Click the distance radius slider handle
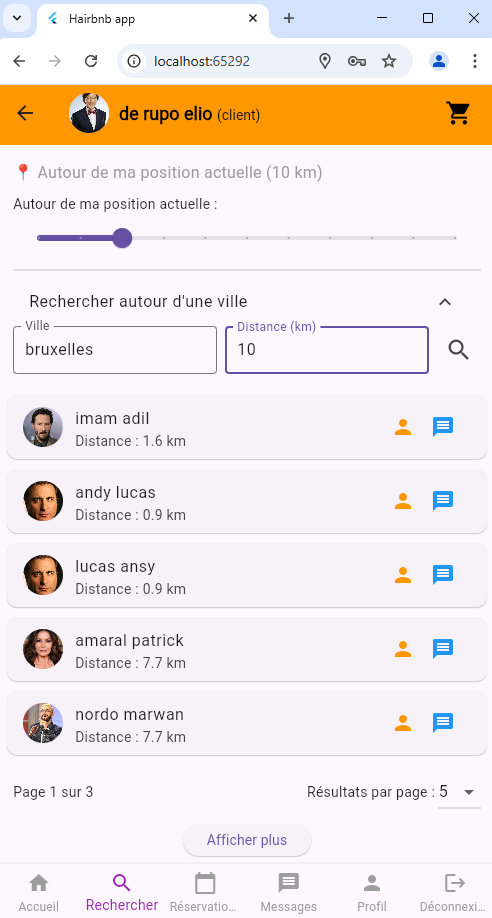Screen dimensions: 492x918 point(122,238)
